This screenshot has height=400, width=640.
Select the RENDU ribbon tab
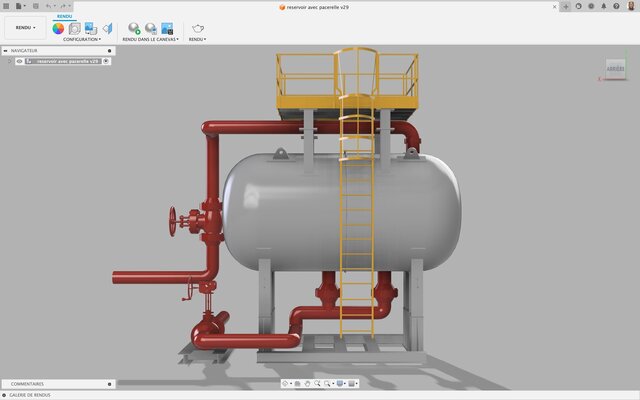[63, 17]
